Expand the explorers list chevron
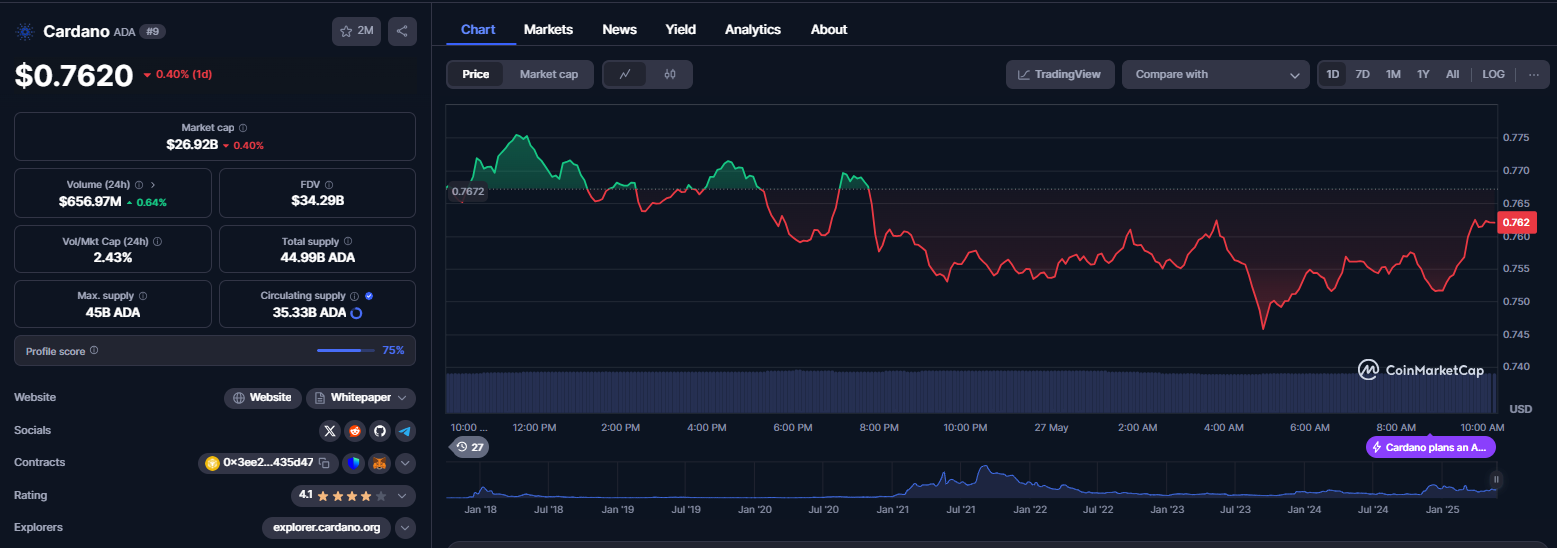1557x548 pixels. point(405,527)
